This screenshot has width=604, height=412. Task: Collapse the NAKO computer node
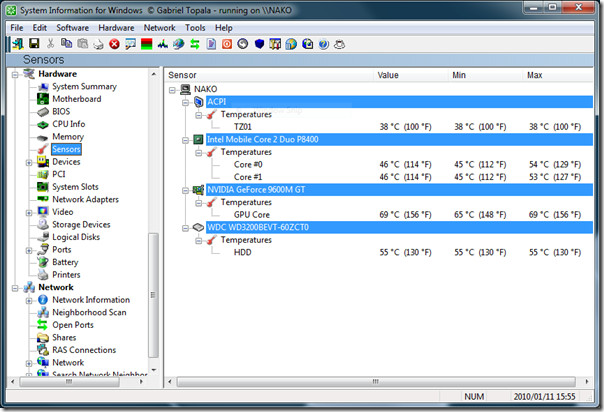point(172,90)
